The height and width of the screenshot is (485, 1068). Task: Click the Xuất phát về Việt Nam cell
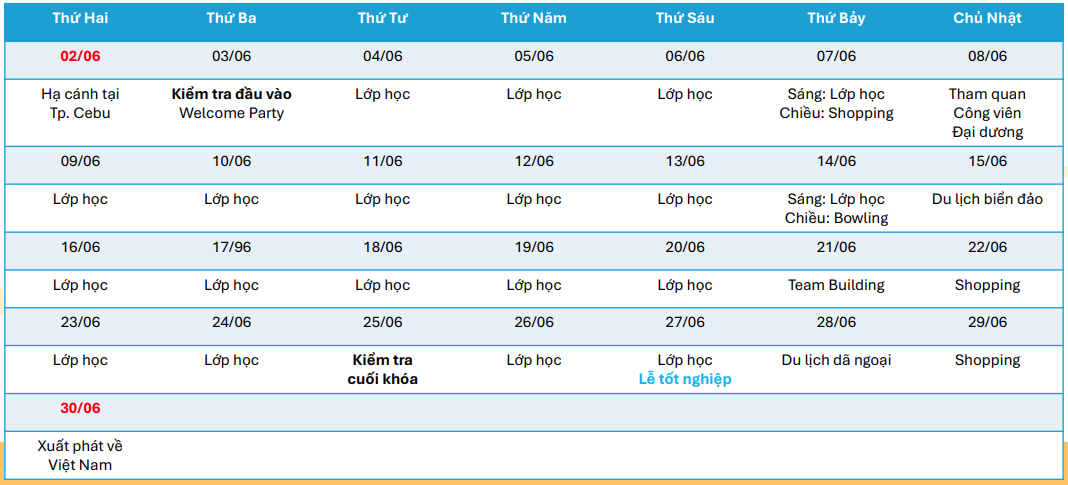pyautogui.click(x=80, y=455)
